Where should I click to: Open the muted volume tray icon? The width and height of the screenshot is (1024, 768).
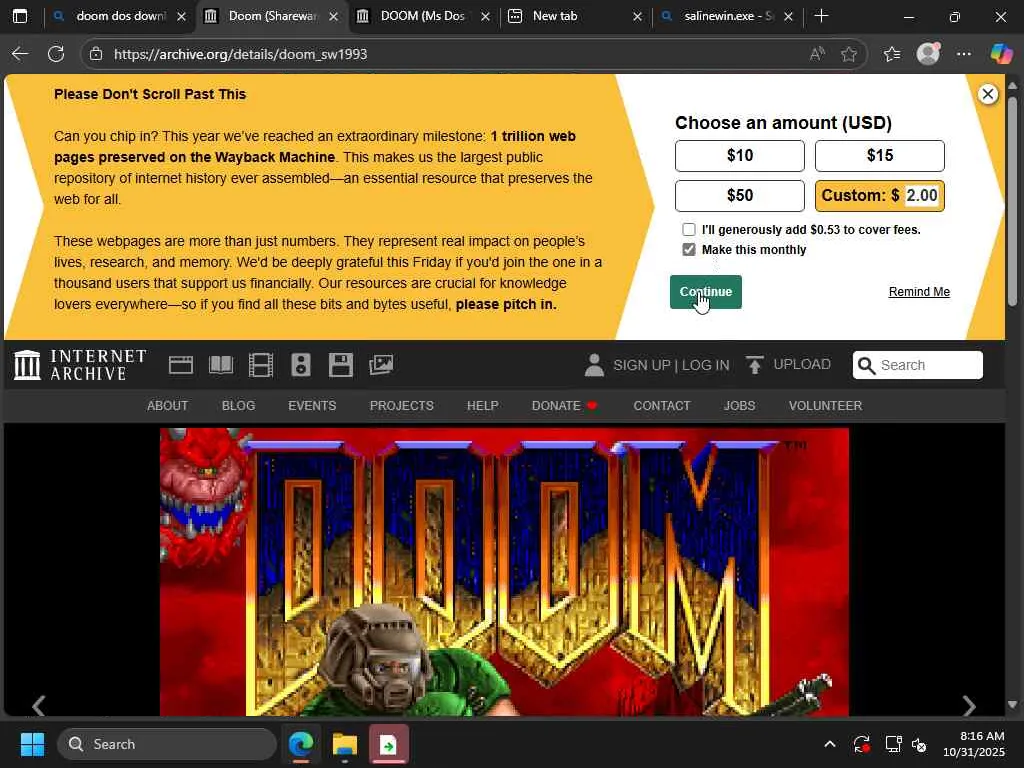click(x=919, y=744)
